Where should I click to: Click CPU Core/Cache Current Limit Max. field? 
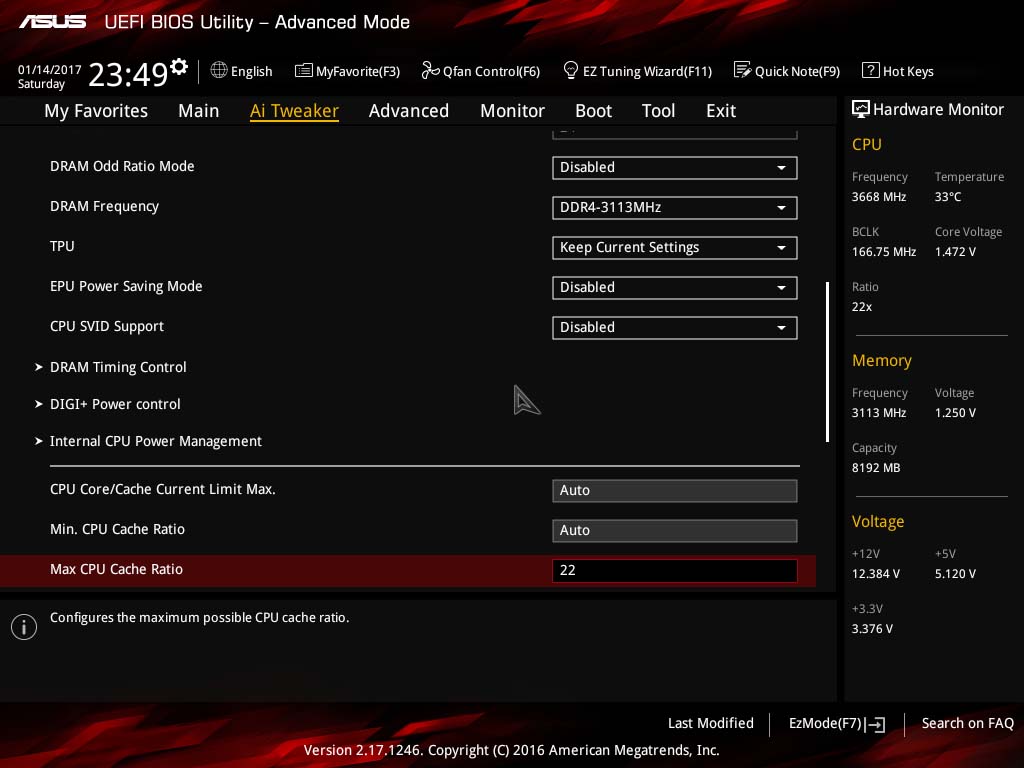[675, 490]
